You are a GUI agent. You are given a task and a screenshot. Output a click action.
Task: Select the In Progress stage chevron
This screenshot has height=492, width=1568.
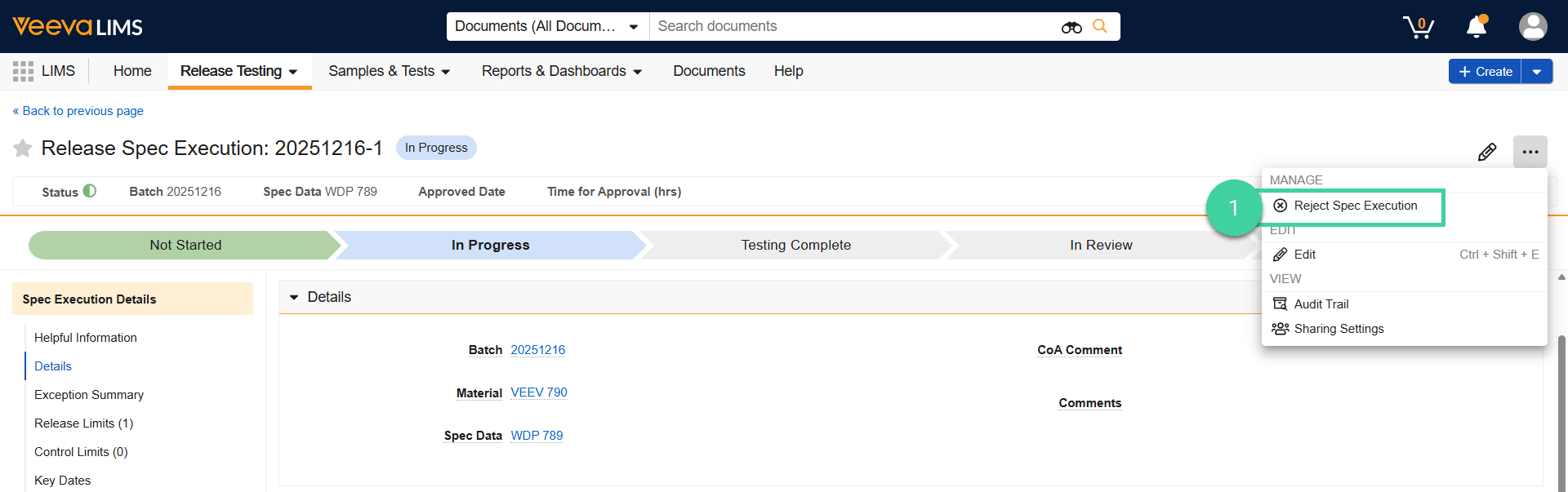[490, 245]
